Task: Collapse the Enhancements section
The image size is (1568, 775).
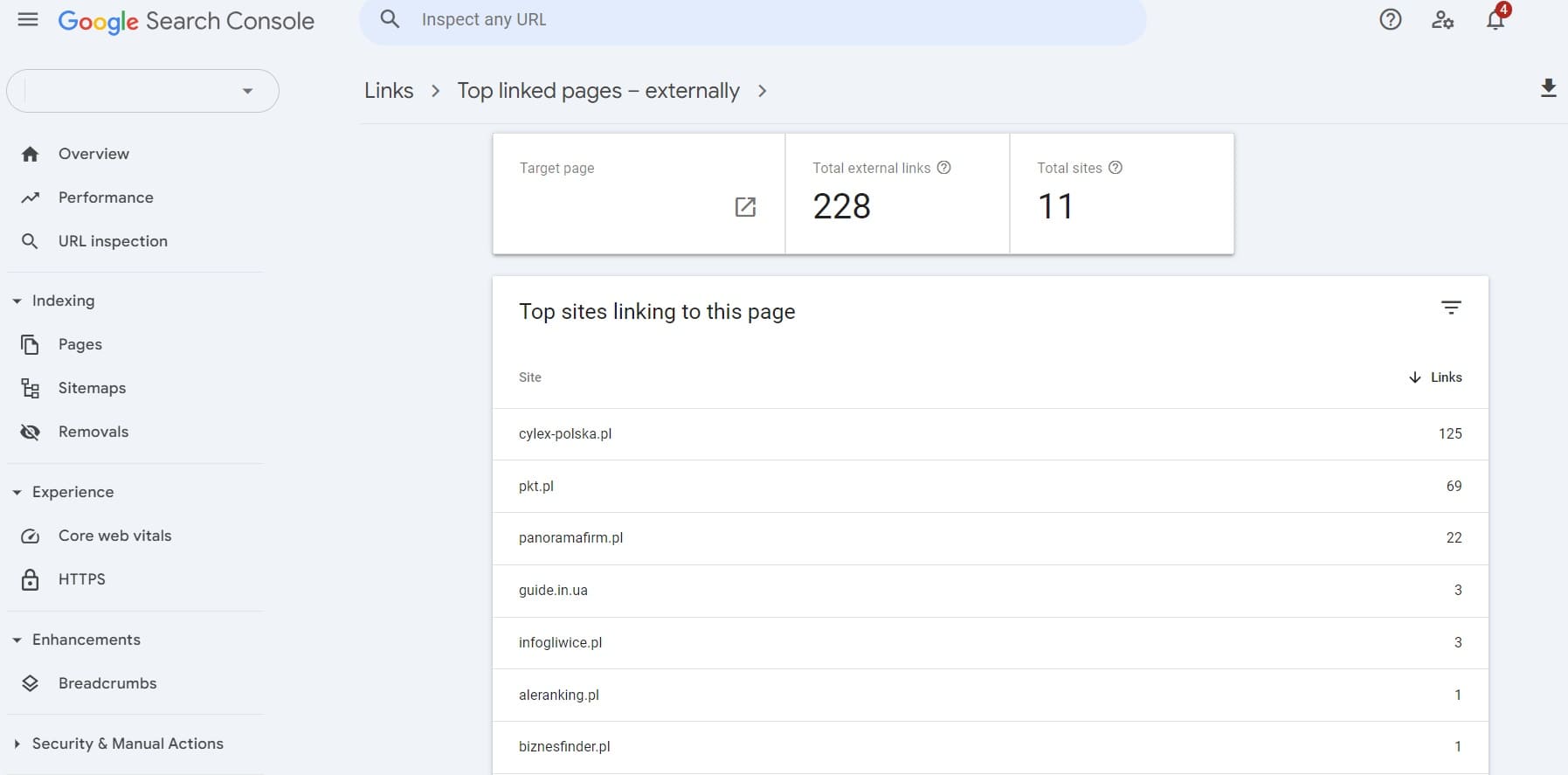Action: point(17,640)
